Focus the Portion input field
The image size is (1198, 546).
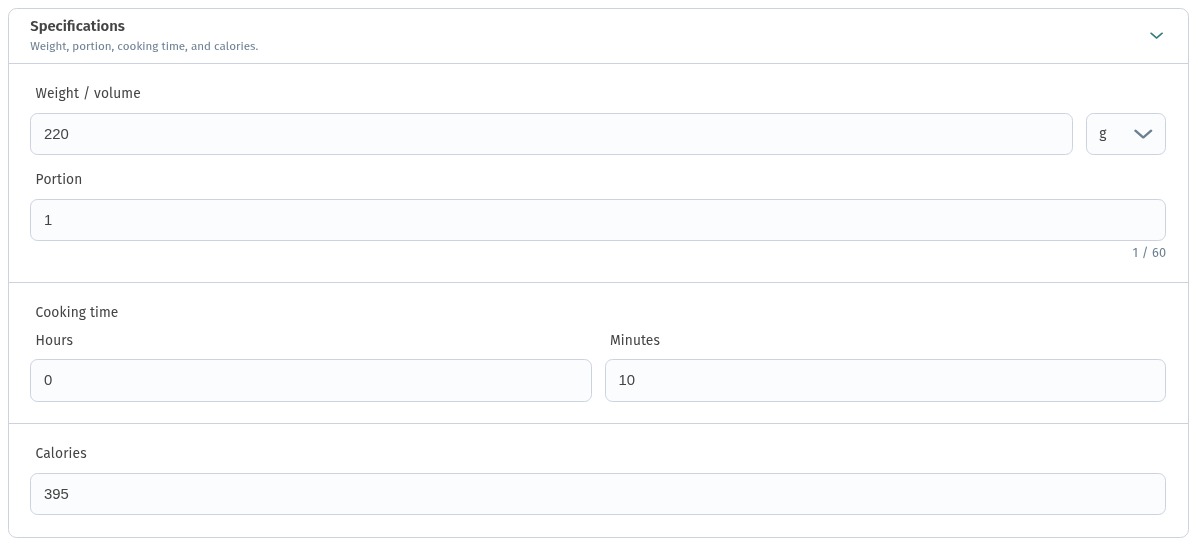[597, 220]
